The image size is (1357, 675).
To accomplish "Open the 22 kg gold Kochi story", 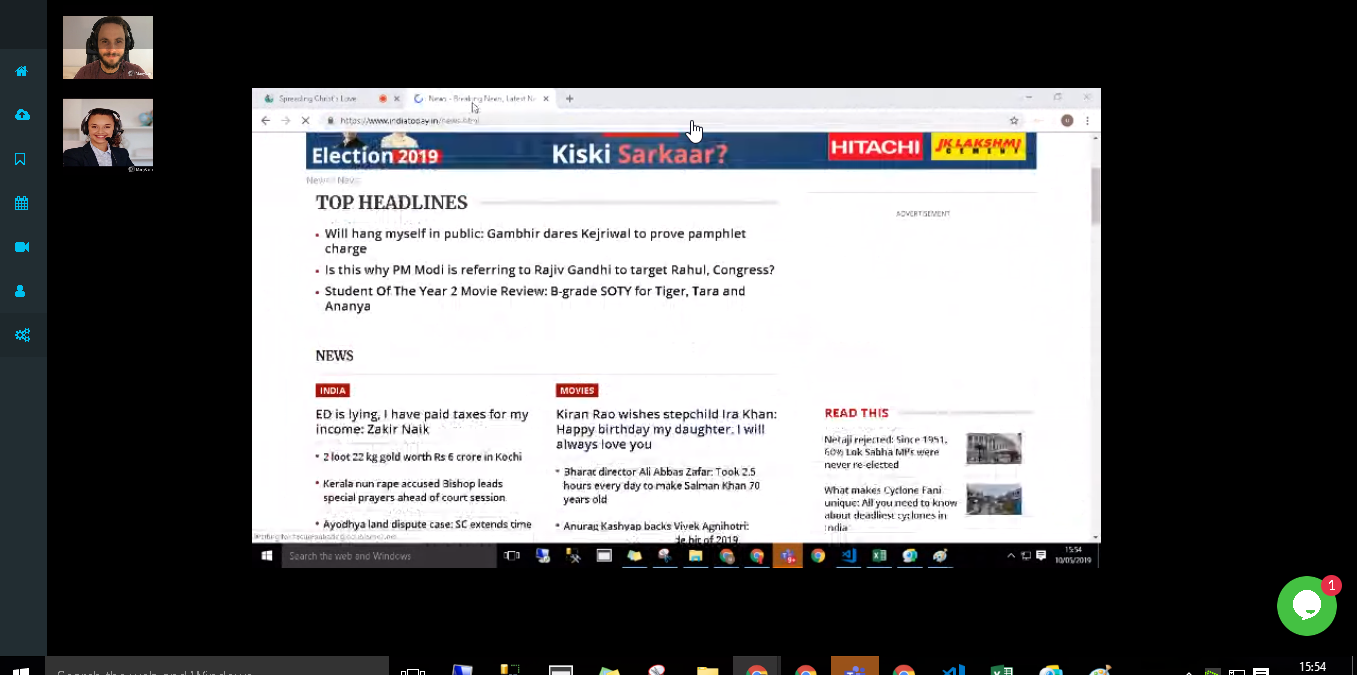I will (x=422, y=457).
